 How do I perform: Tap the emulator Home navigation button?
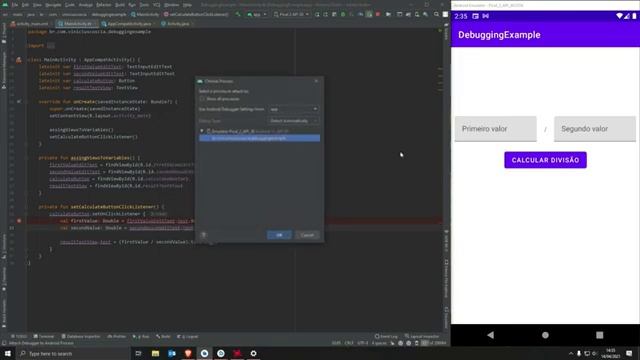(545, 335)
